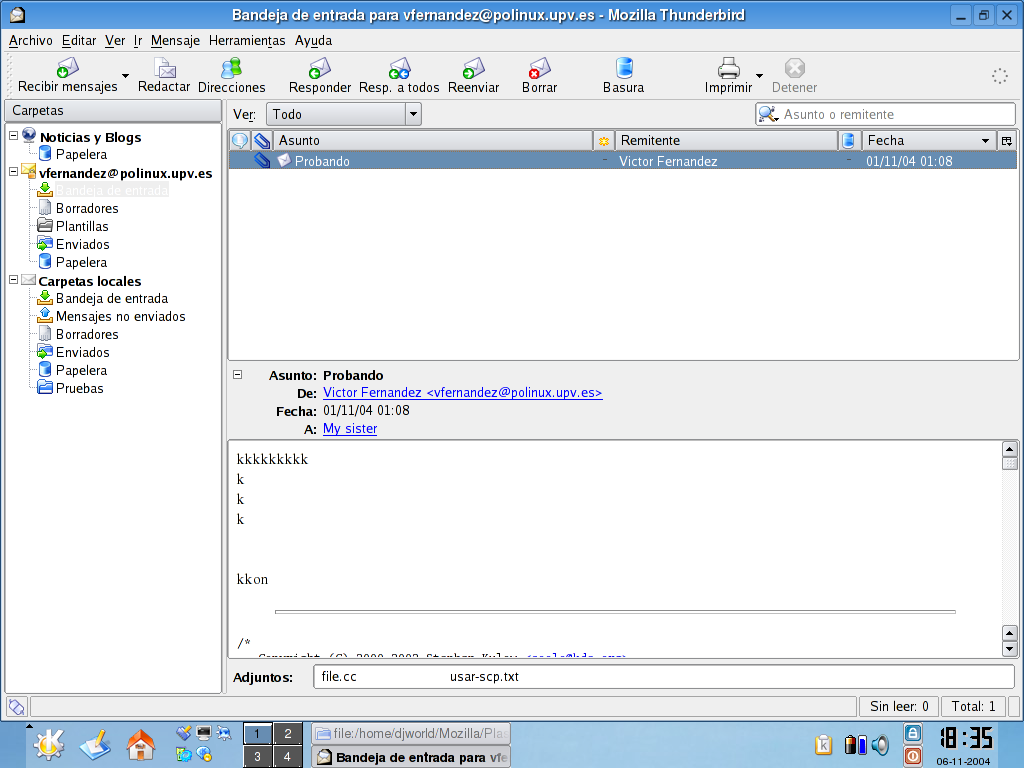
Task: Click the file:/home/djworld taskbar entry
Action: pyautogui.click(x=411, y=733)
